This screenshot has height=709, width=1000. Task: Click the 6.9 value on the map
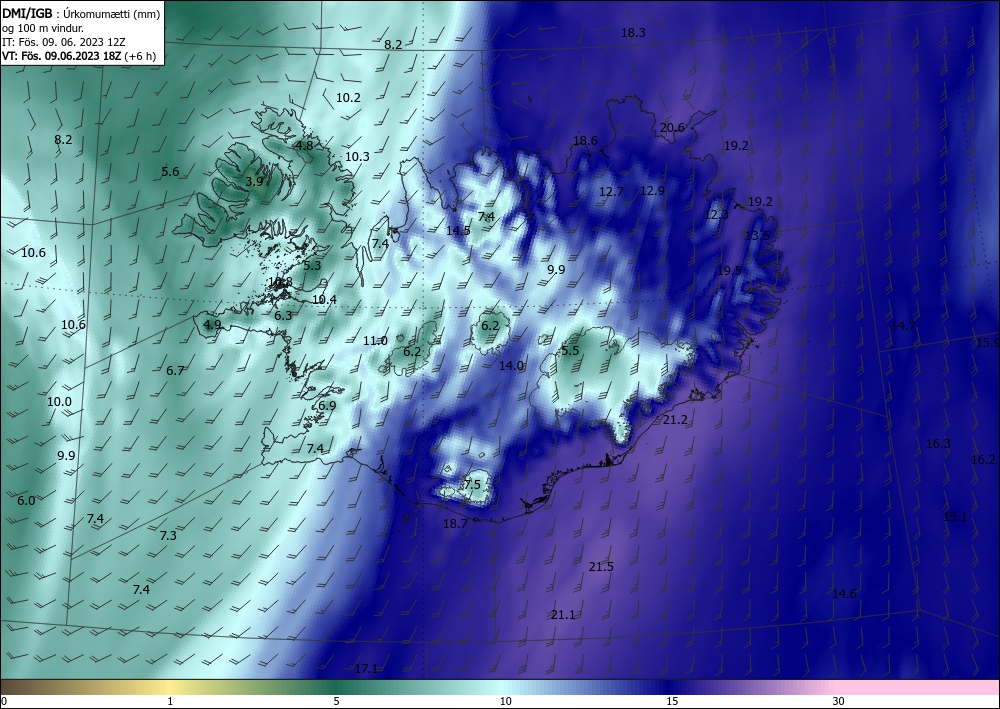coord(327,406)
